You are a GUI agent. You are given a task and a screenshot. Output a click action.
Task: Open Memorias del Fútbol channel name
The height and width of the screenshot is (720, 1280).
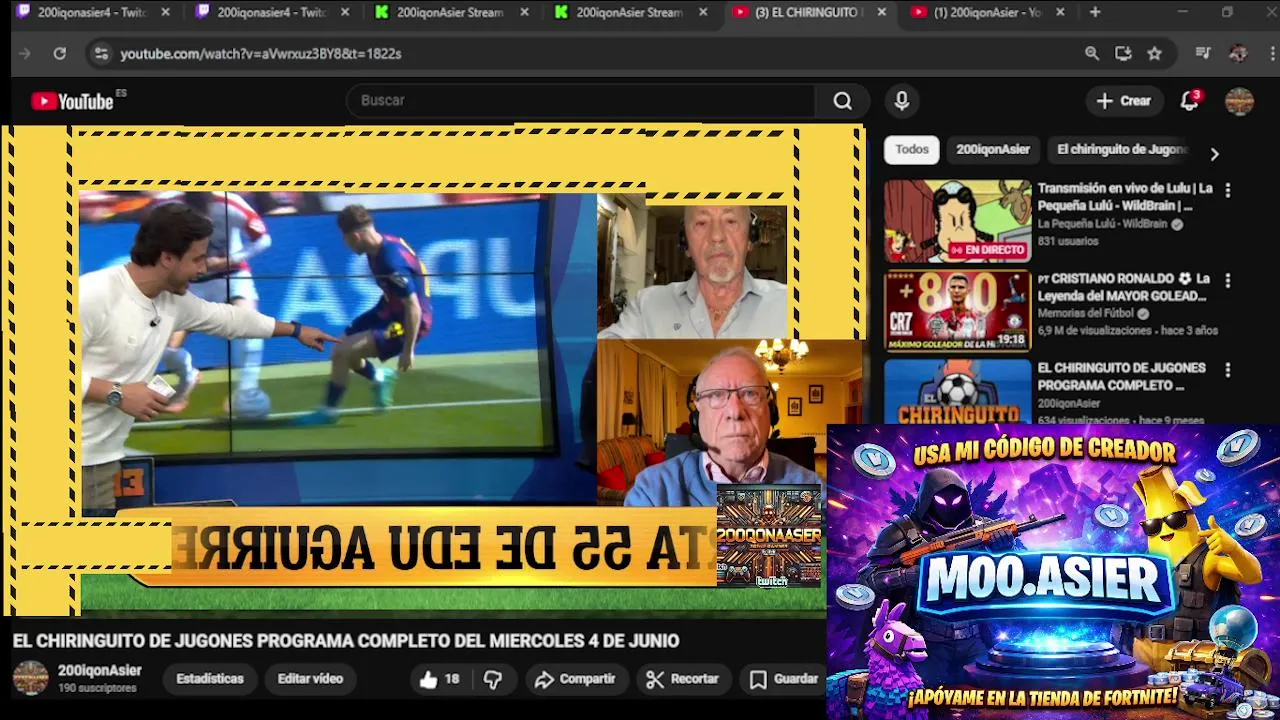pyautogui.click(x=1086, y=313)
